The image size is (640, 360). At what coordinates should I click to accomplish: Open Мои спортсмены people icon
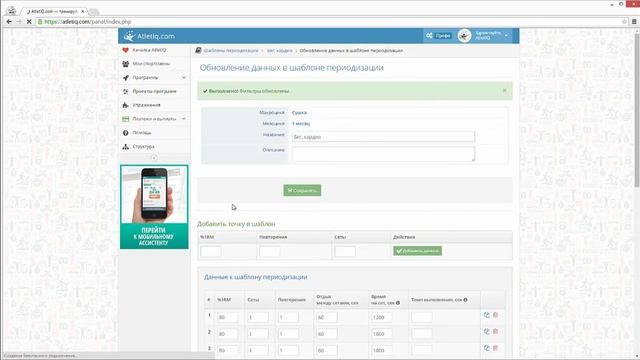pos(126,64)
